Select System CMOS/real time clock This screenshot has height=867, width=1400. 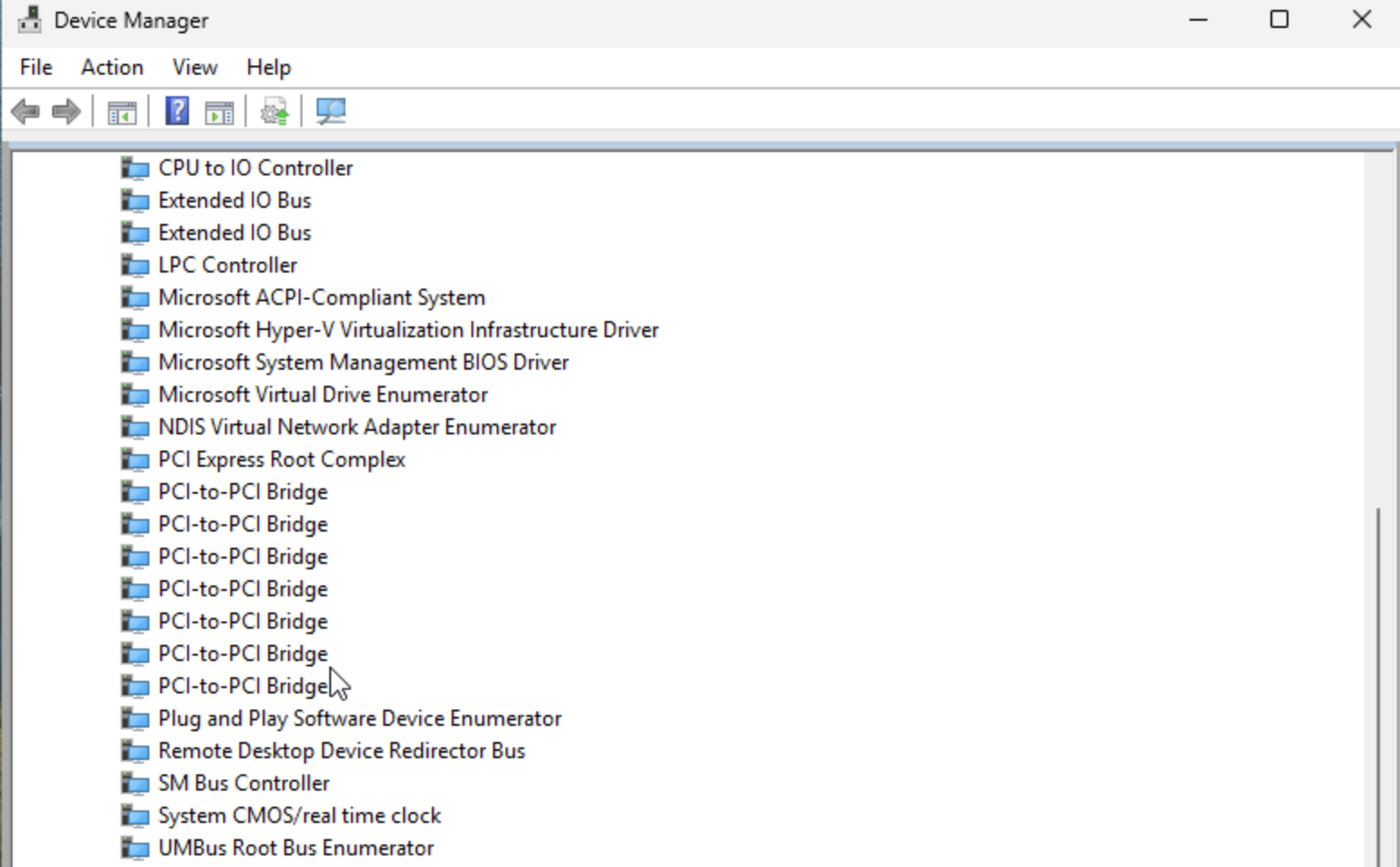pyautogui.click(x=300, y=816)
